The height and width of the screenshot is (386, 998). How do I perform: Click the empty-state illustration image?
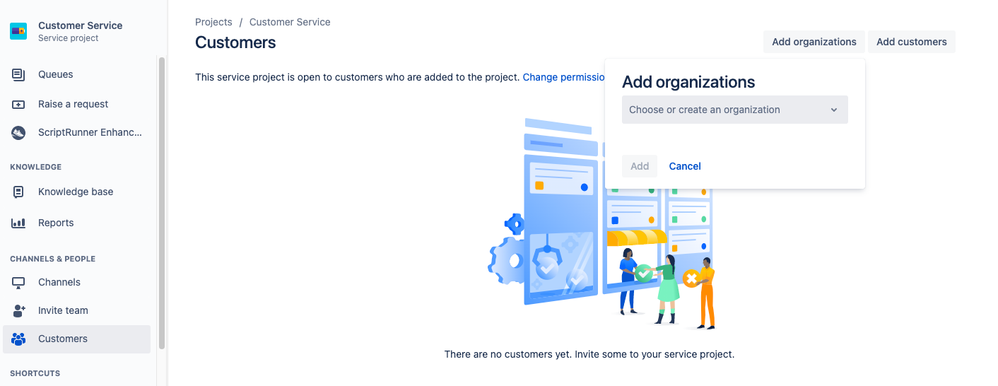(x=601, y=224)
